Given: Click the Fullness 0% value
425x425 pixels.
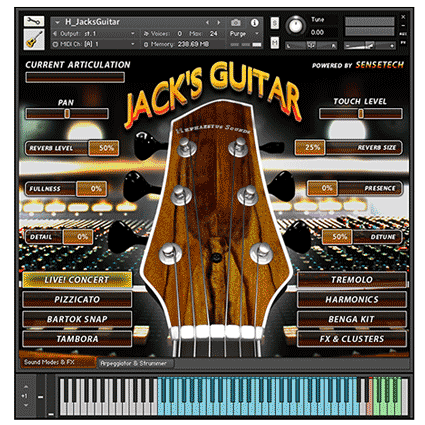Looking at the screenshot, I should pos(92,189).
